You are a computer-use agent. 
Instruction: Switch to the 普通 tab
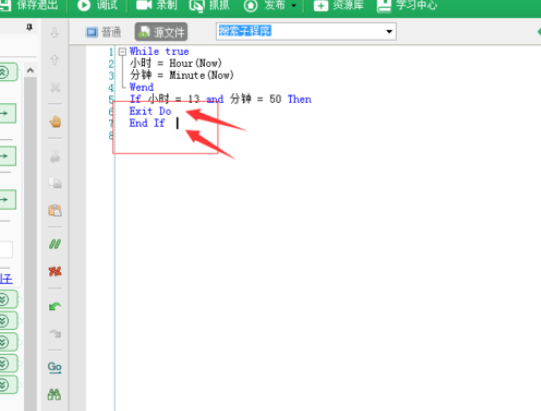tap(103, 32)
